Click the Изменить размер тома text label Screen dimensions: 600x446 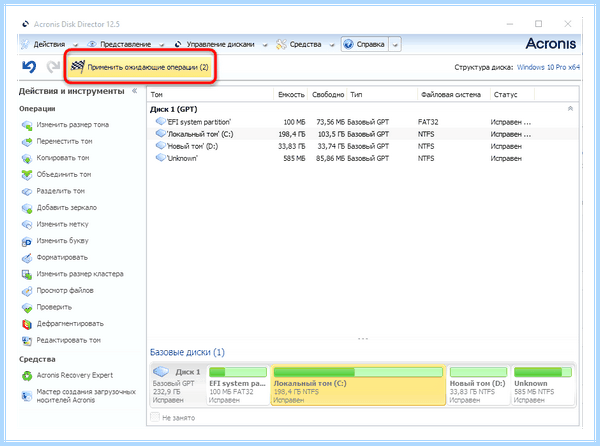pyautogui.click(x=73, y=125)
